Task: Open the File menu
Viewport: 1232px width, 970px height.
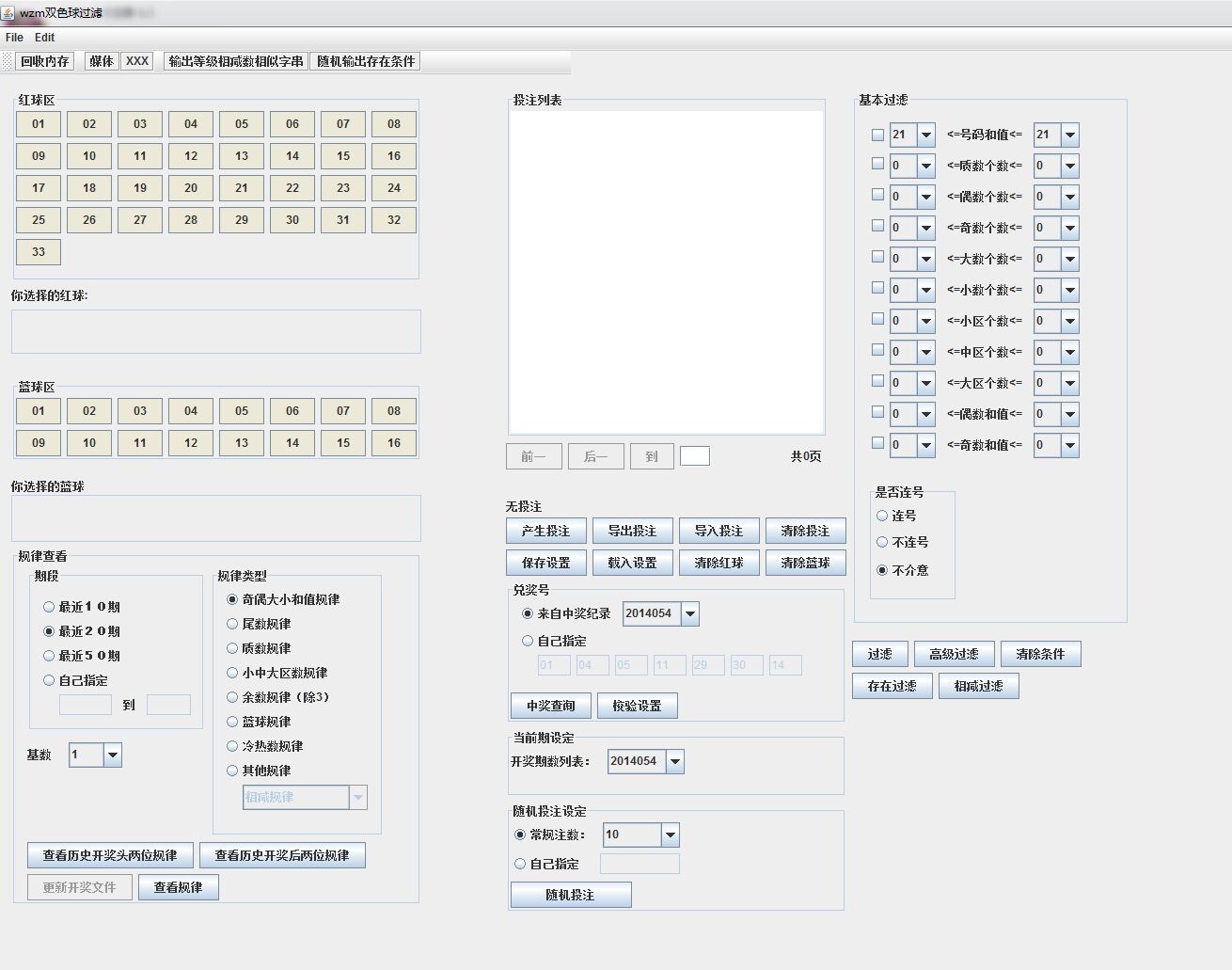Action: [x=14, y=38]
